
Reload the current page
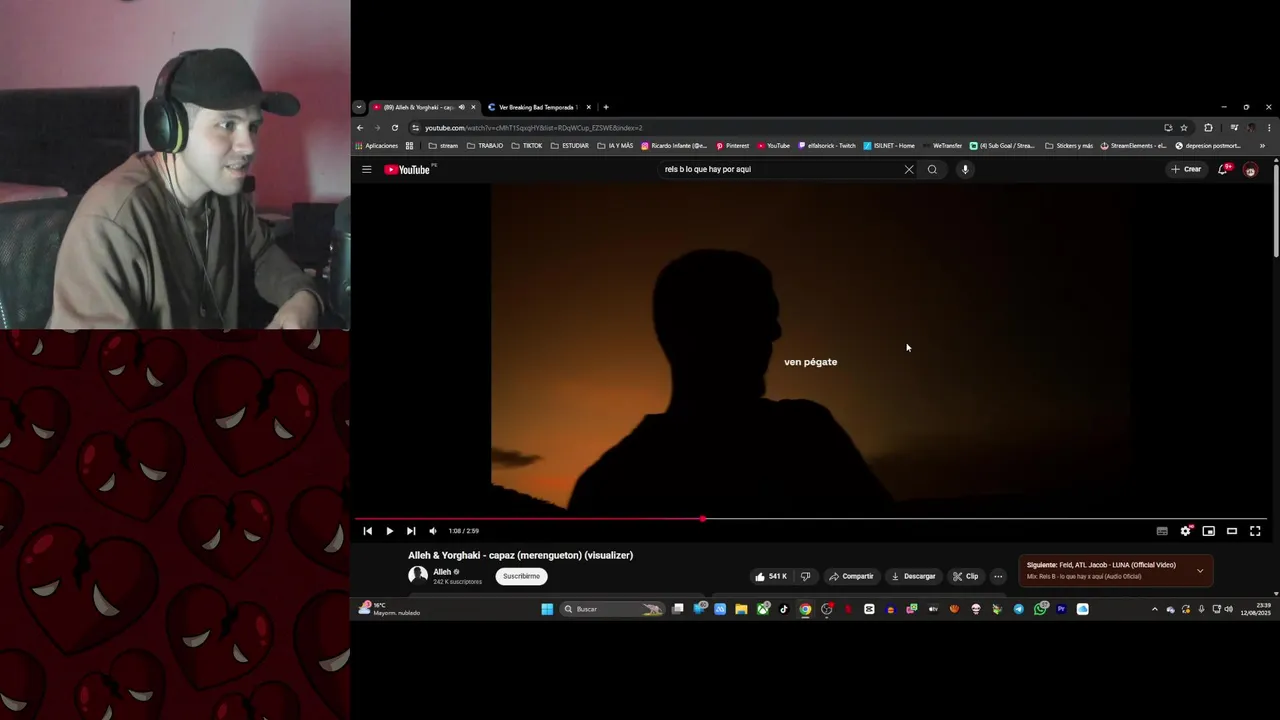[x=395, y=128]
